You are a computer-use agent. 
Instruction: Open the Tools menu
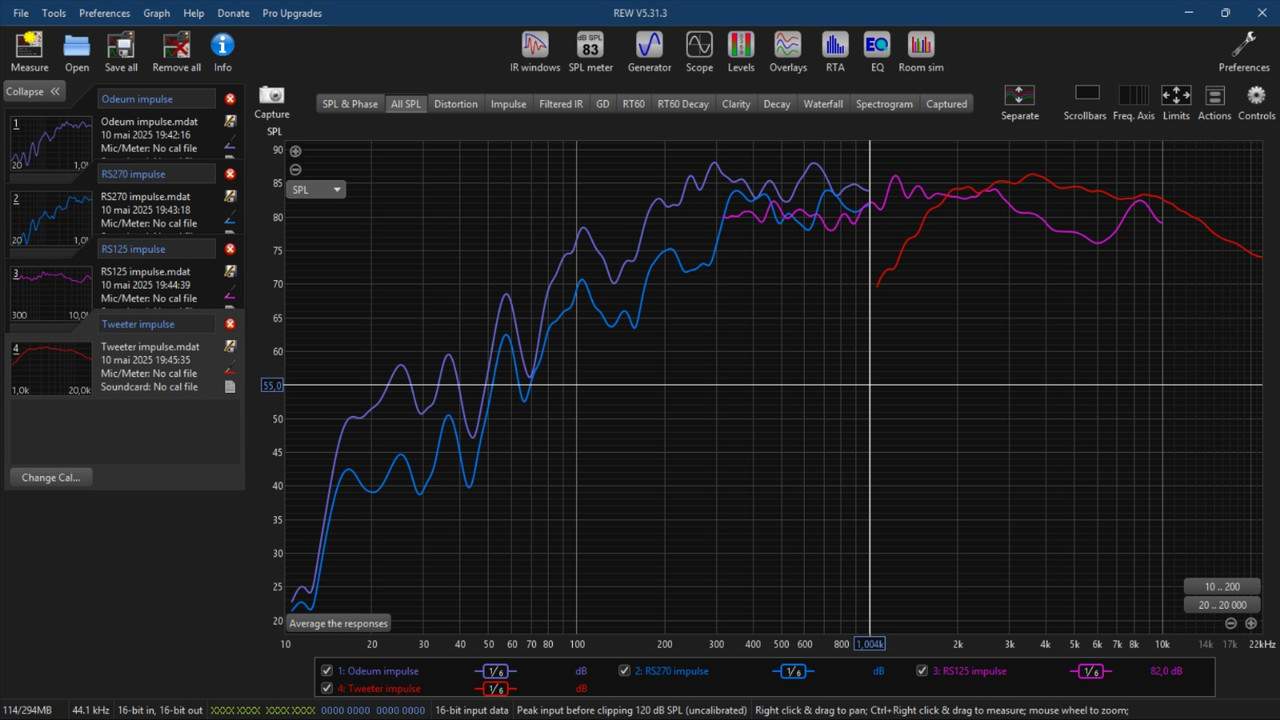[54, 13]
